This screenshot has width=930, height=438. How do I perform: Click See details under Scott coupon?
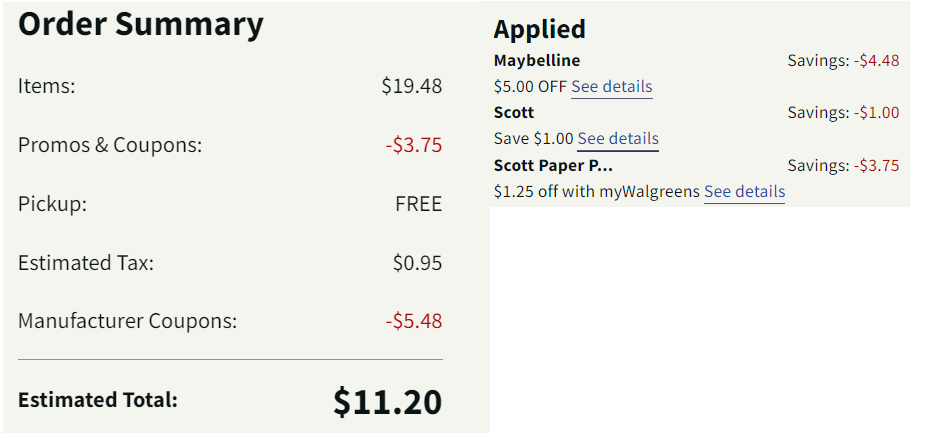(618, 139)
